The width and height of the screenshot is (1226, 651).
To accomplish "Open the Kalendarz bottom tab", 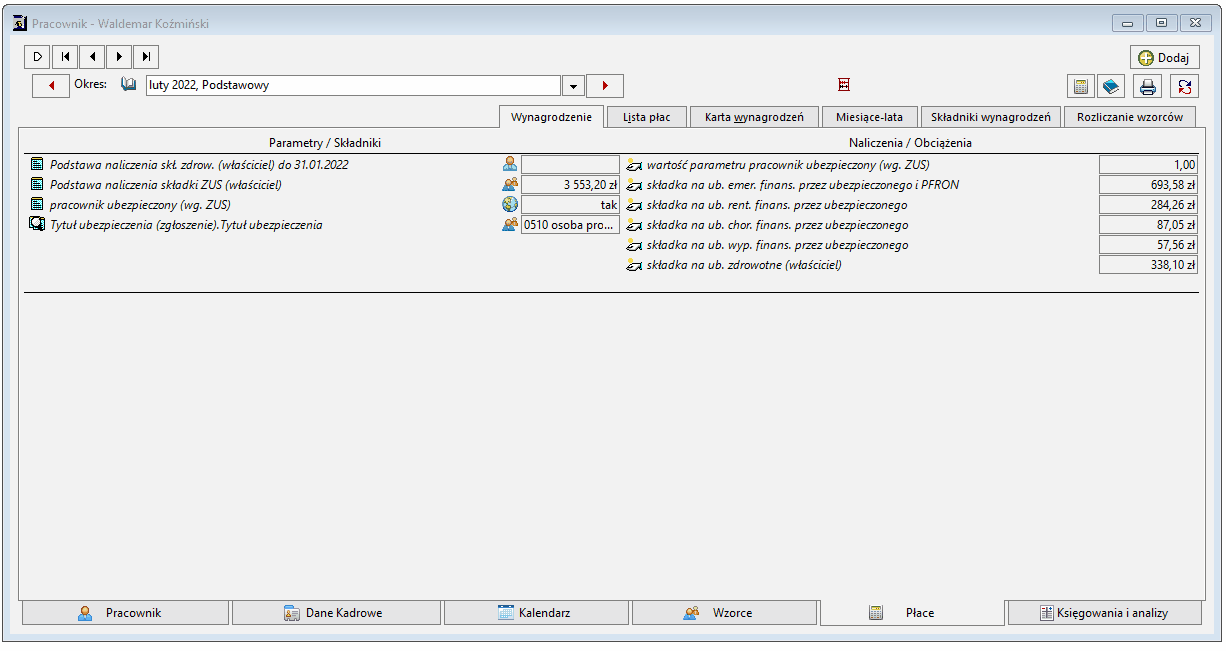I will (x=536, y=613).
